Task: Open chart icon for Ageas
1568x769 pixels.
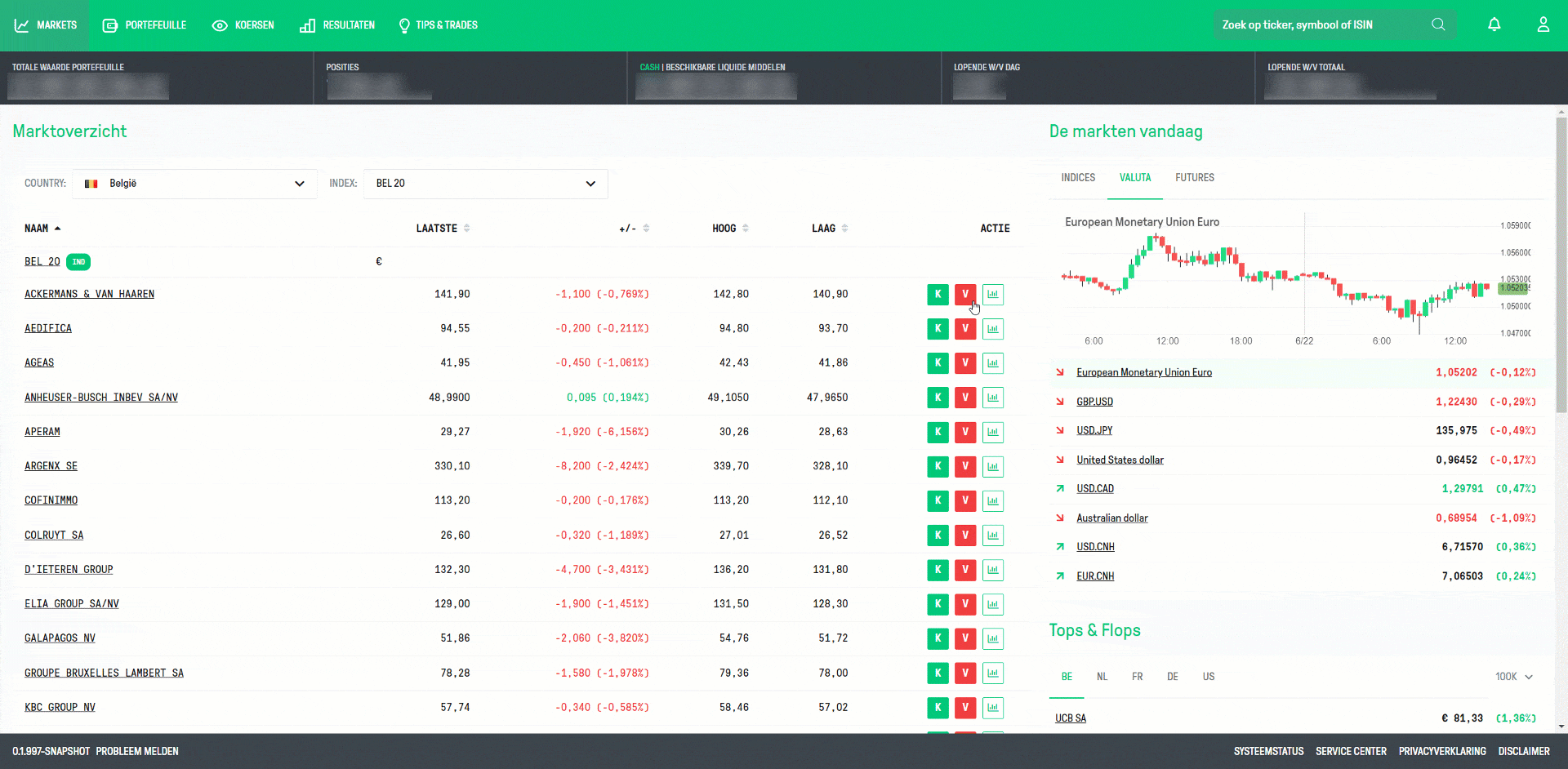Action: point(993,363)
